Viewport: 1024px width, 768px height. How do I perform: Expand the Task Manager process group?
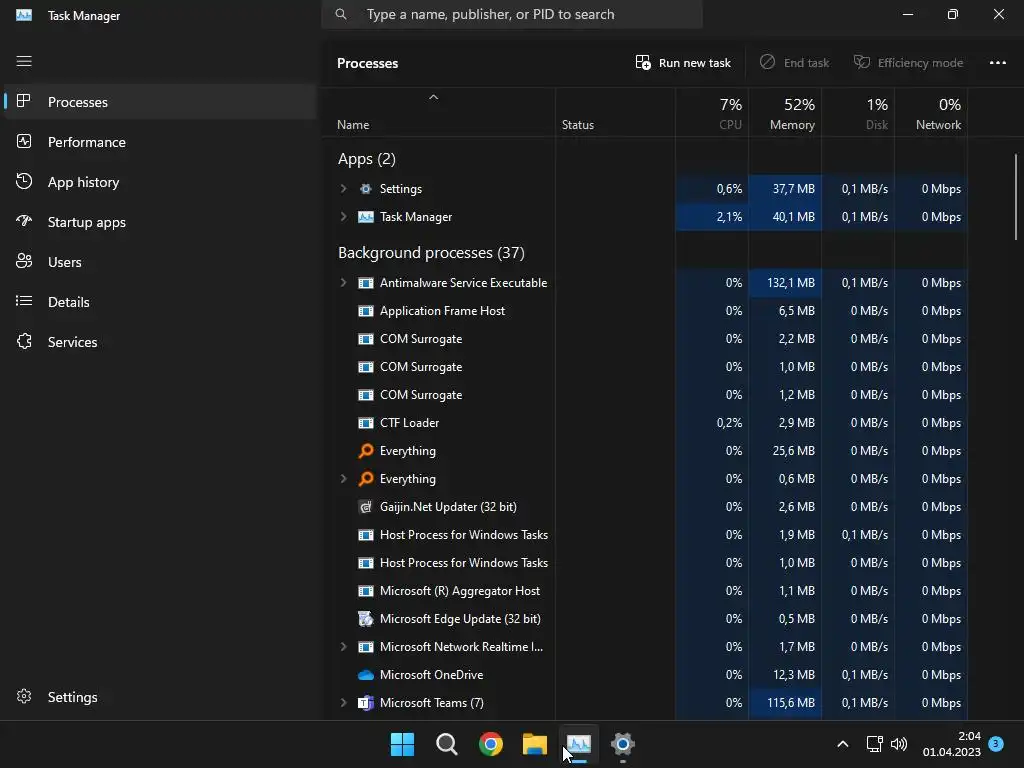344,217
